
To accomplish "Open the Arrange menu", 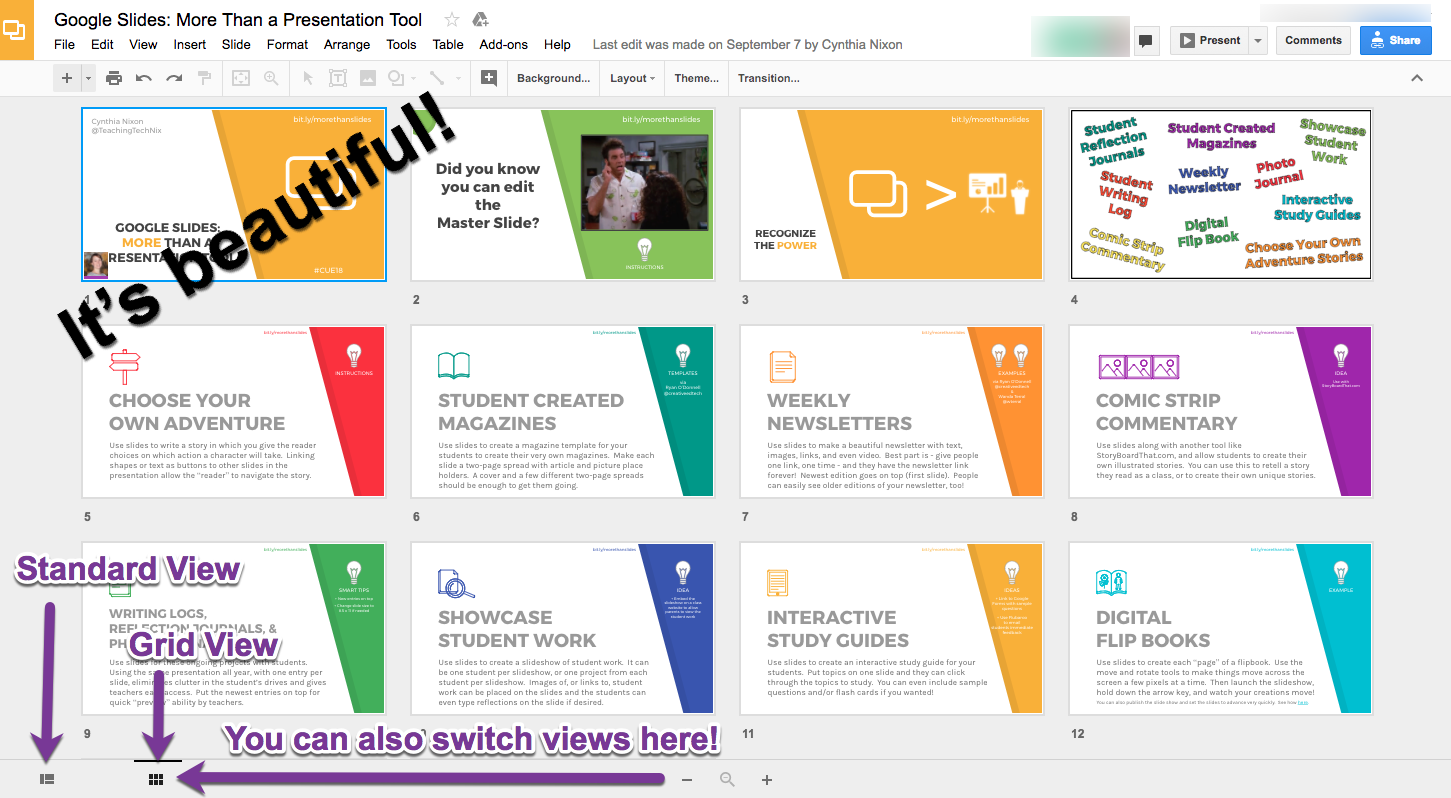I will [346, 44].
